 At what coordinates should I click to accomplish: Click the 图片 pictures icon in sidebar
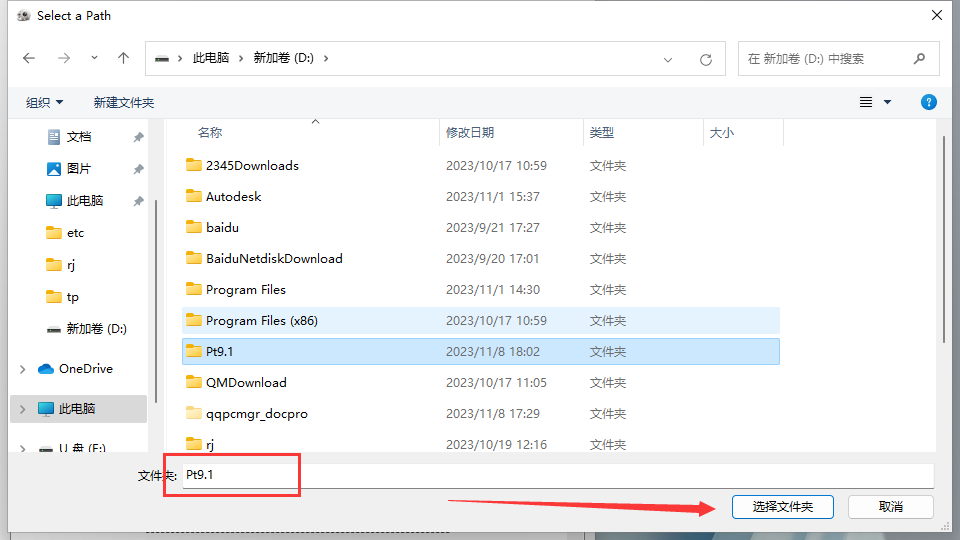click(54, 169)
